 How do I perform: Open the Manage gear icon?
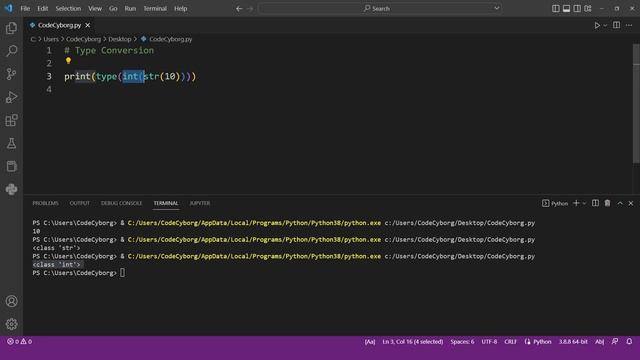click(x=11, y=324)
